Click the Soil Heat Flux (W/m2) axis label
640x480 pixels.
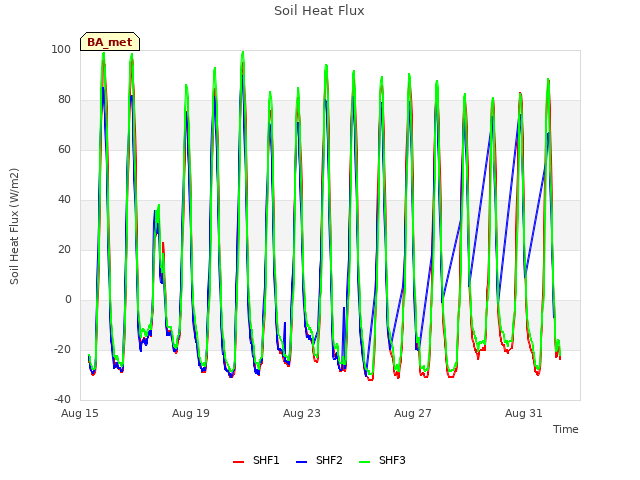[x=14, y=226]
